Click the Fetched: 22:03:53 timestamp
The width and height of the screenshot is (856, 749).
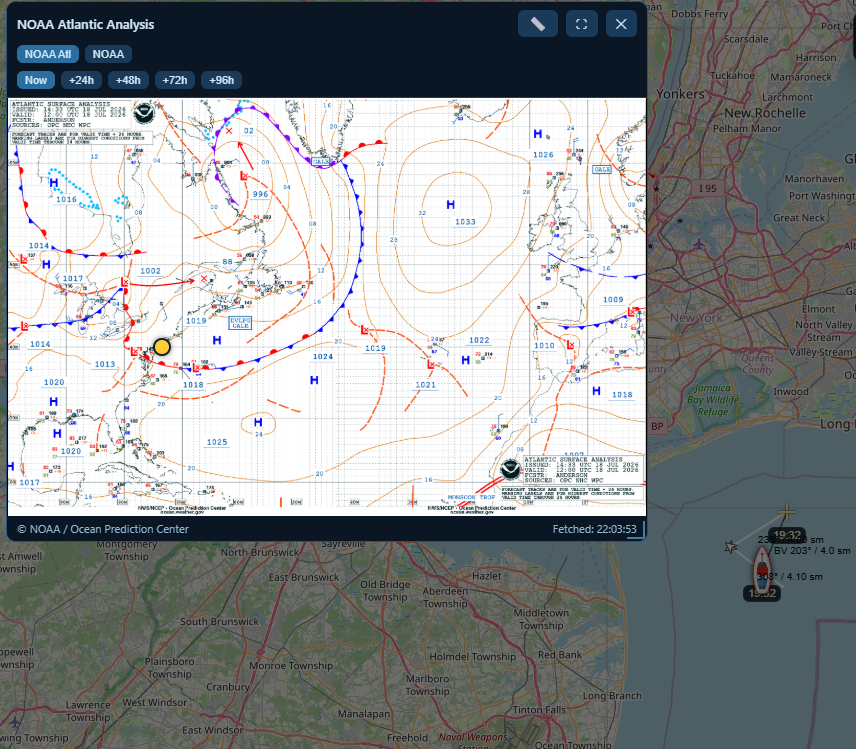click(594, 529)
